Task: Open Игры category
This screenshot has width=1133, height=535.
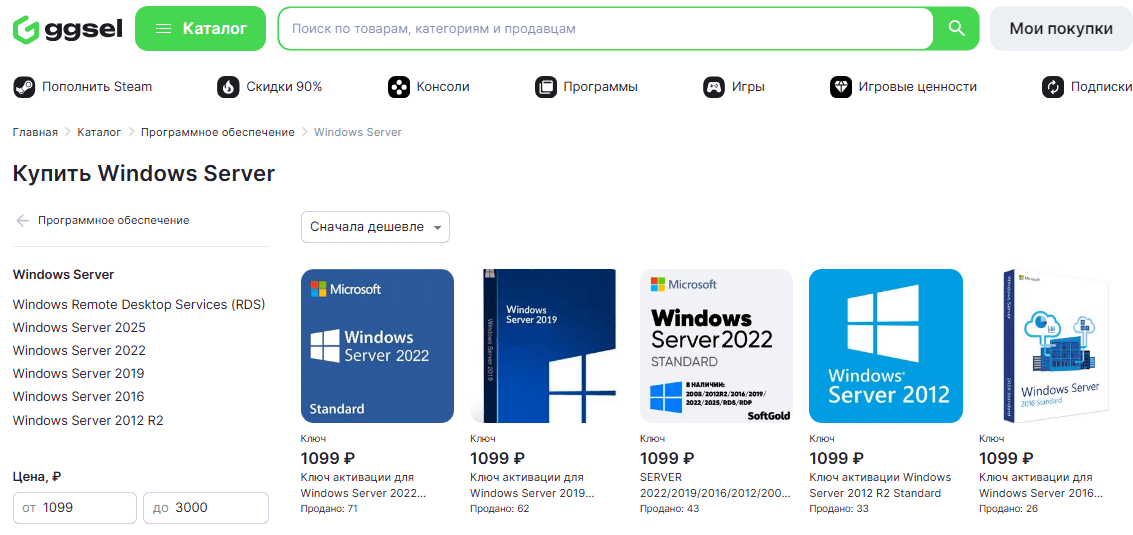Action: (748, 87)
